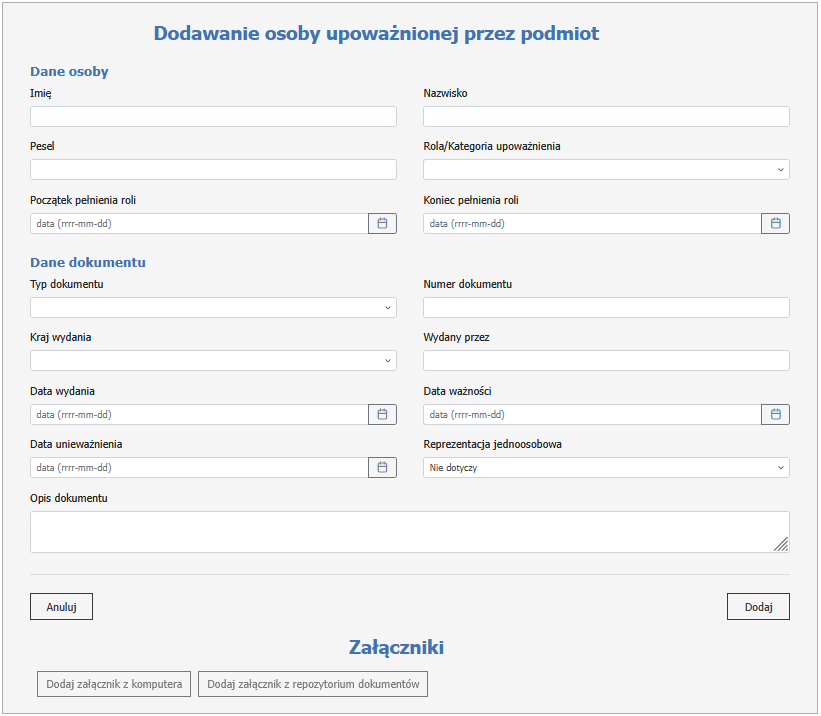
Task: Focus the Imię text field
Action: (x=213, y=117)
